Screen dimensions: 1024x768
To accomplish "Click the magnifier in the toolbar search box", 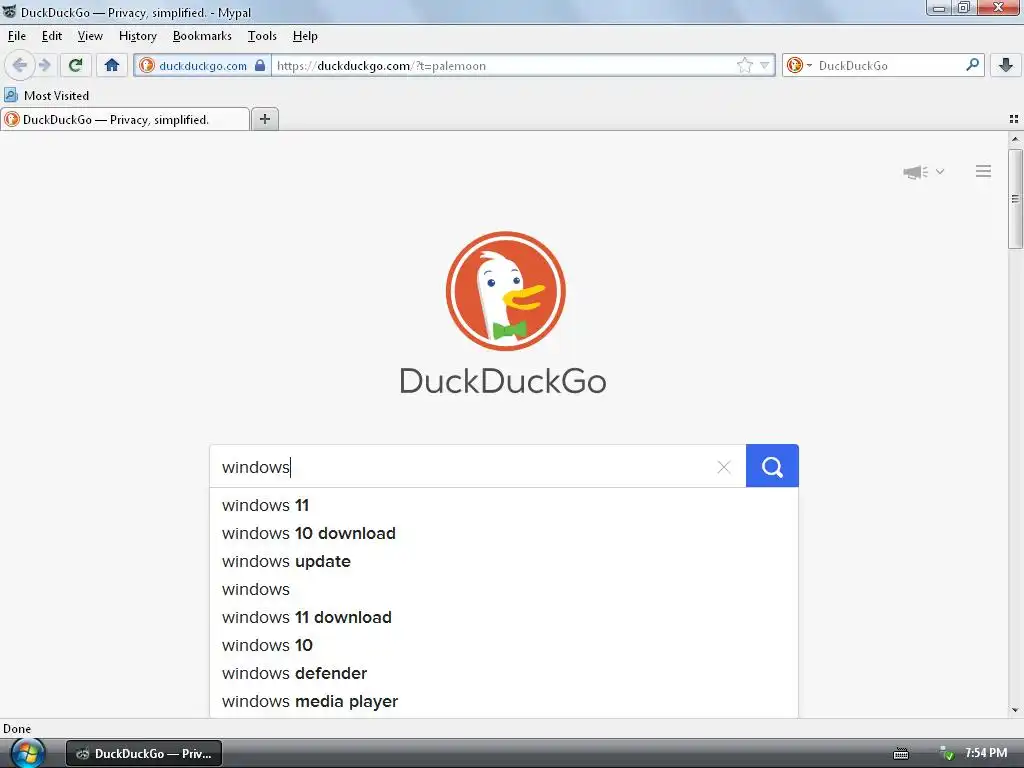I will (x=972, y=65).
